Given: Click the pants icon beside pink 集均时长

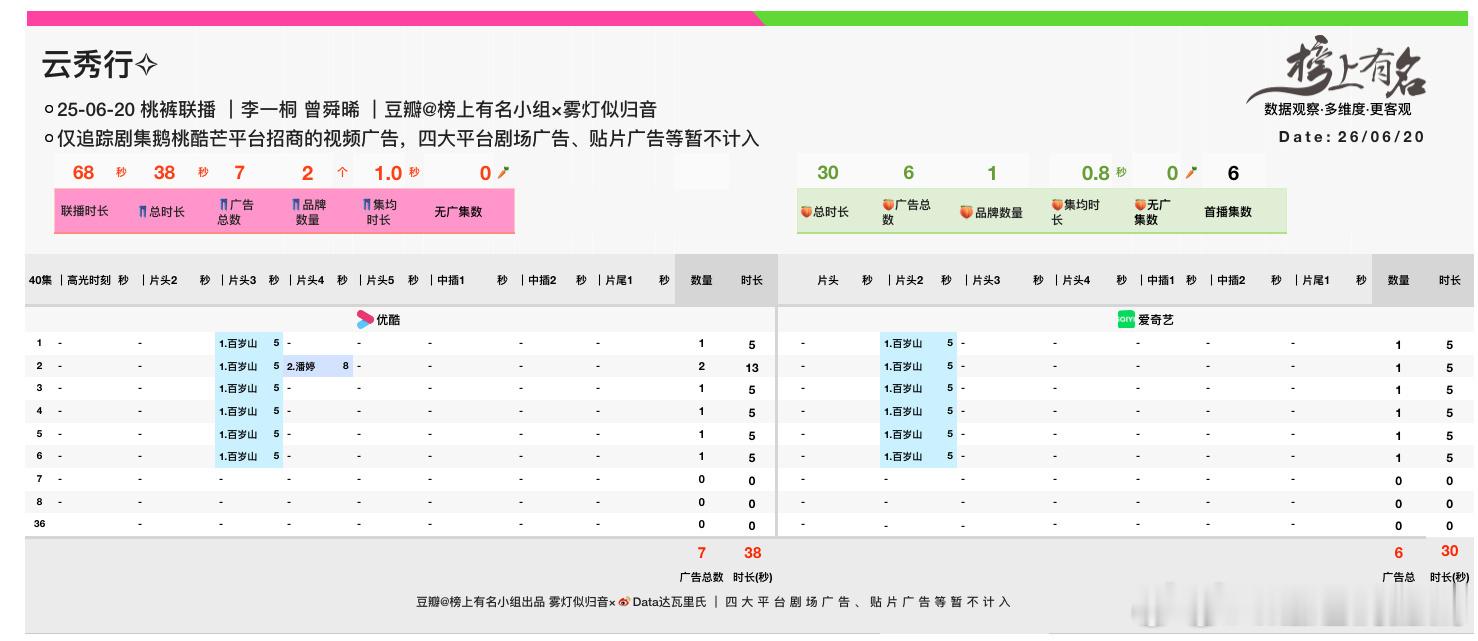Looking at the screenshot, I should click(367, 204).
